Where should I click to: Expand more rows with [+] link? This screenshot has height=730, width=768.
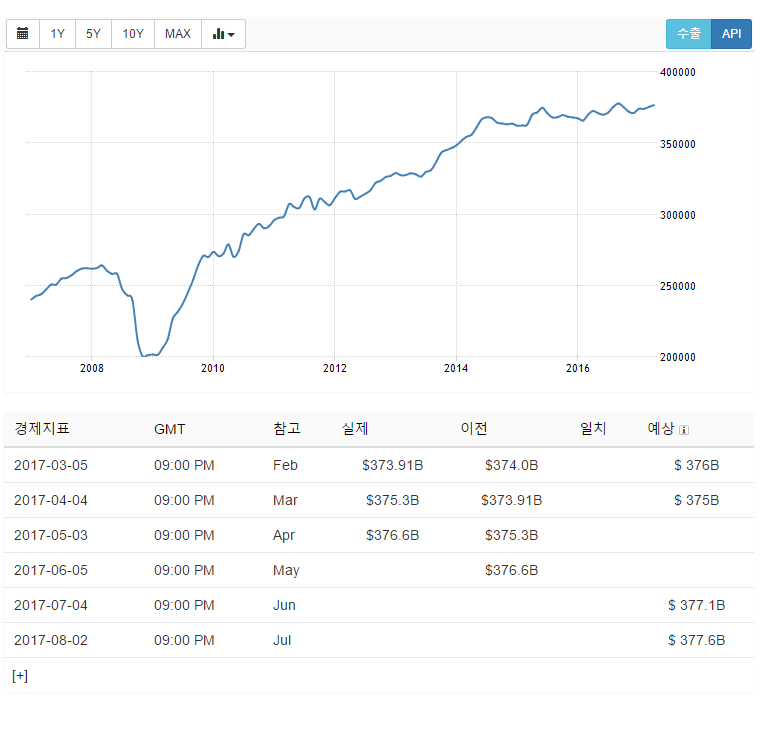20,676
